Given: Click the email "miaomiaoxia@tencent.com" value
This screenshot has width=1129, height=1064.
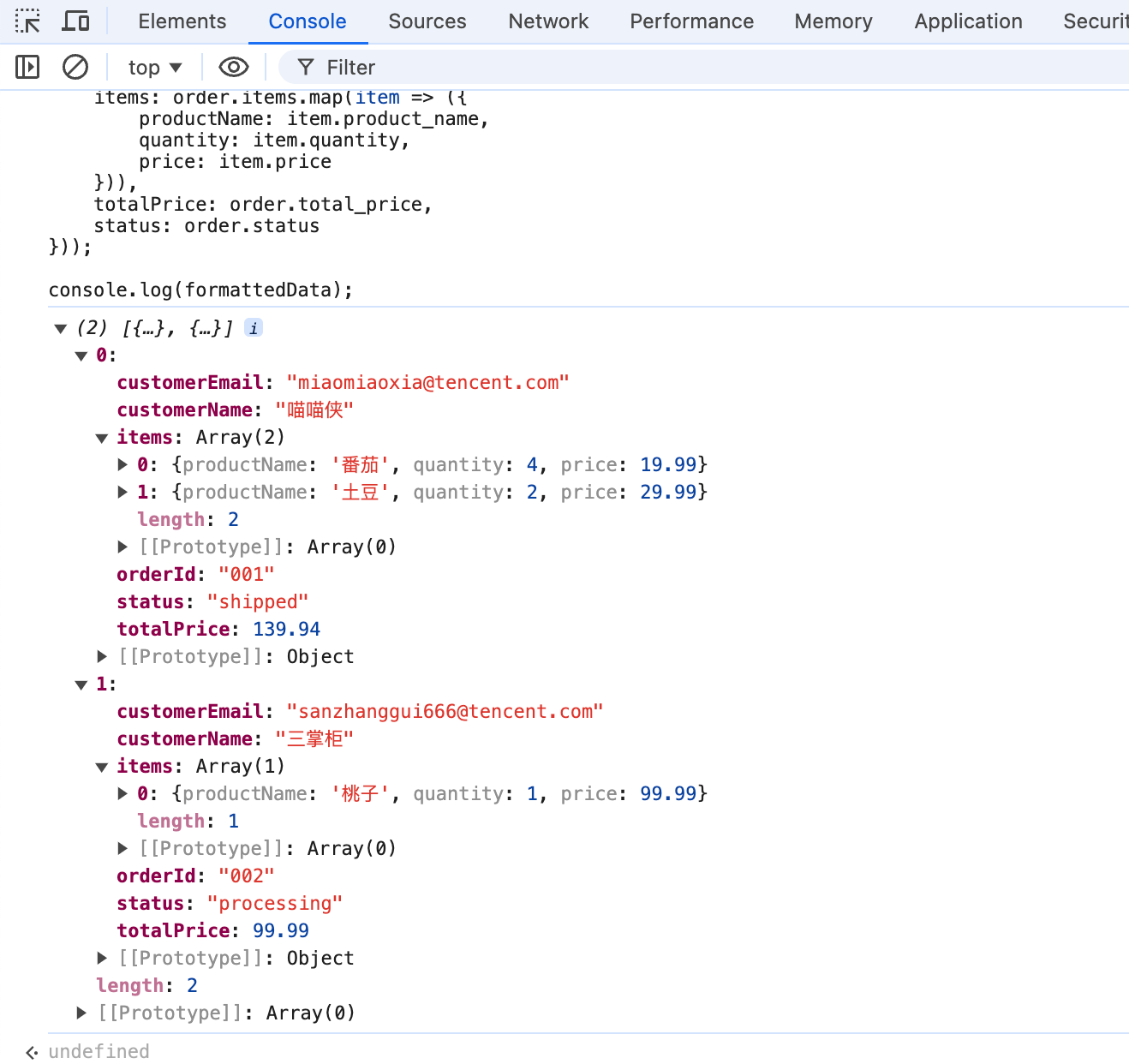Looking at the screenshot, I should 428,382.
